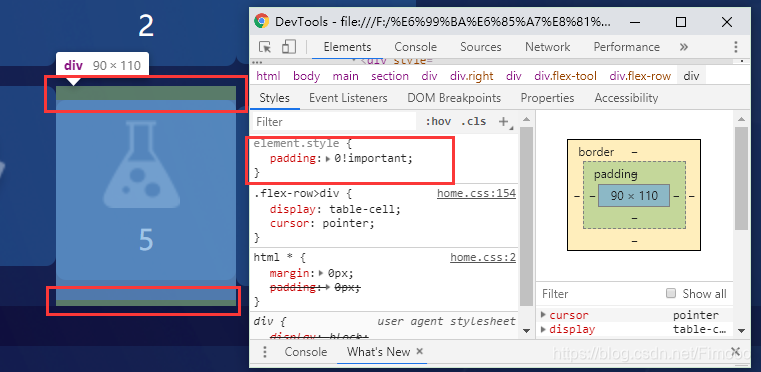Select body in the breadcrumb
This screenshot has width=761, height=372.
pos(306,76)
